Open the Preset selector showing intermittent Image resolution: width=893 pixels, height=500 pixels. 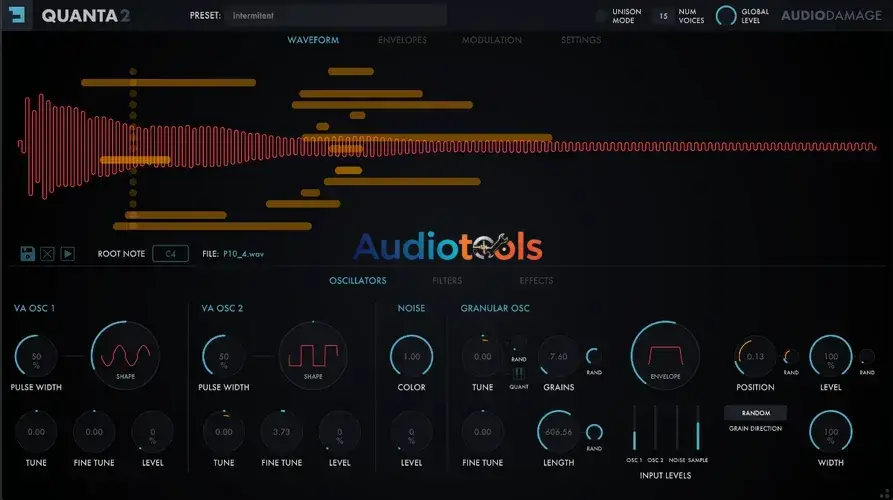point(335,16)
